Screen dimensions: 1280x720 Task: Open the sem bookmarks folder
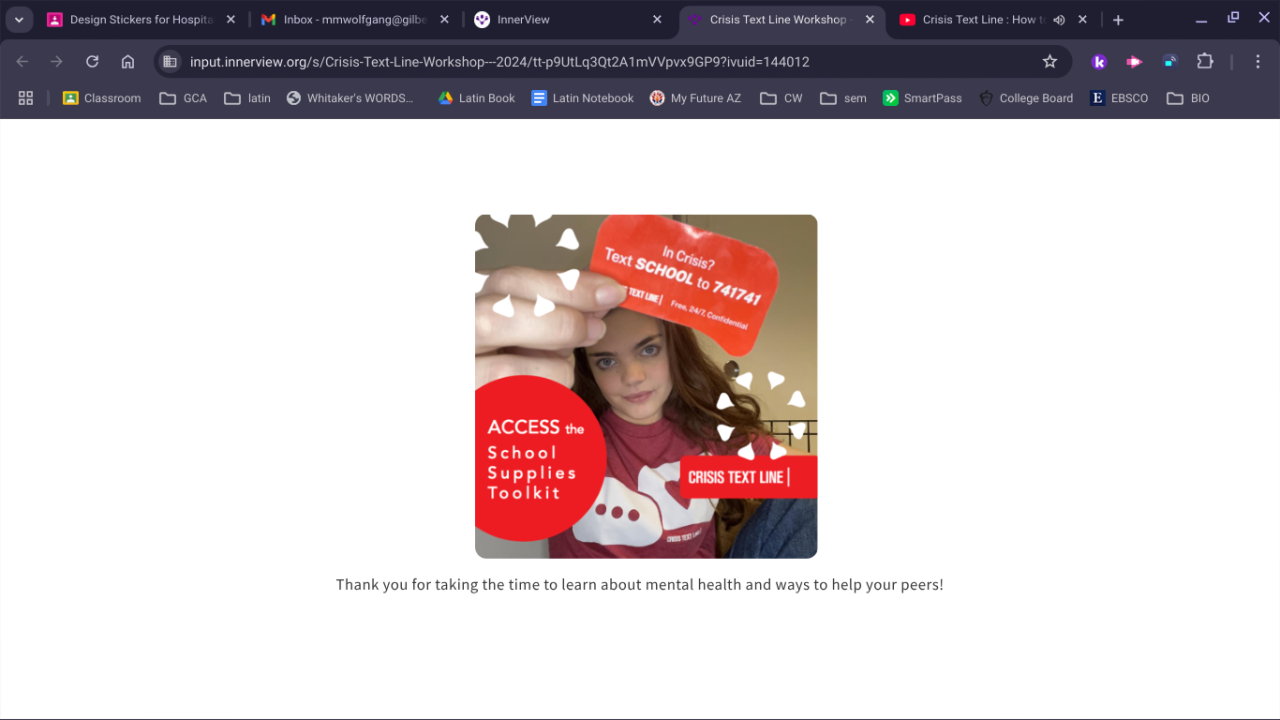pyautogui.click(x=843, y=98)
